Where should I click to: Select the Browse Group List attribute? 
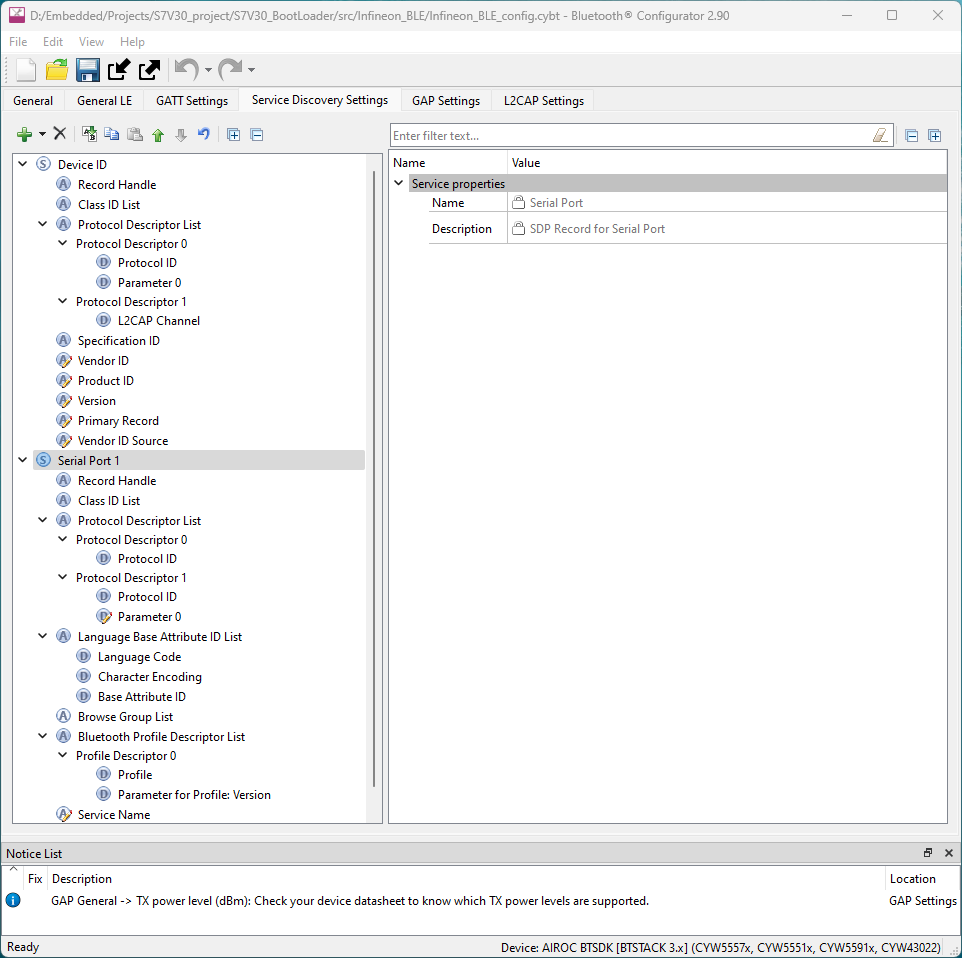pos(125,717)
